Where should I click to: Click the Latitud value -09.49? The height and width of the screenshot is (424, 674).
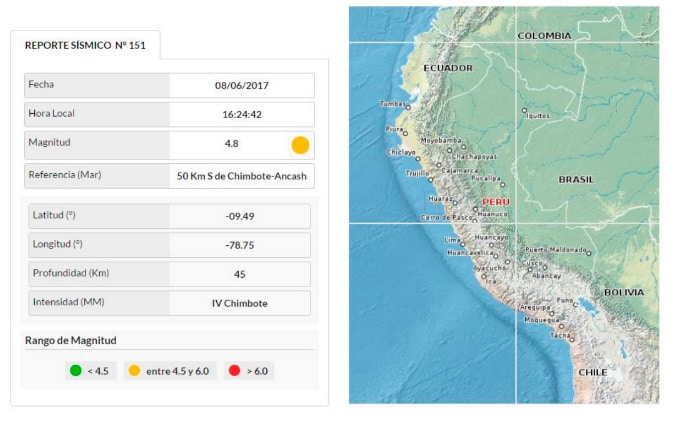240,216
